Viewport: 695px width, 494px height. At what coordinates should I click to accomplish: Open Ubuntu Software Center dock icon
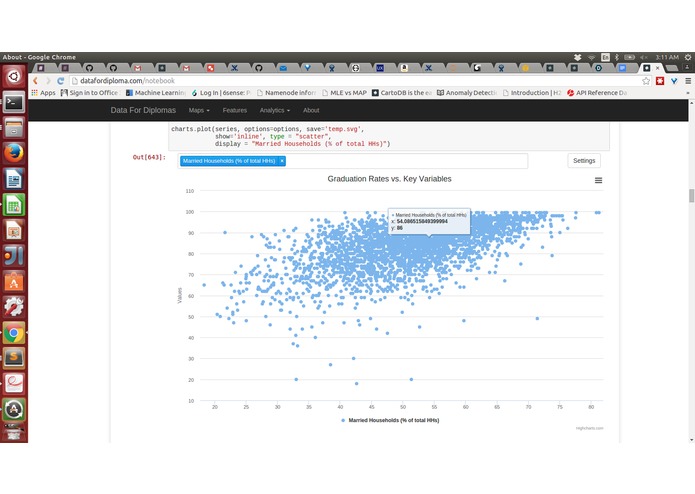coord(14,282)
